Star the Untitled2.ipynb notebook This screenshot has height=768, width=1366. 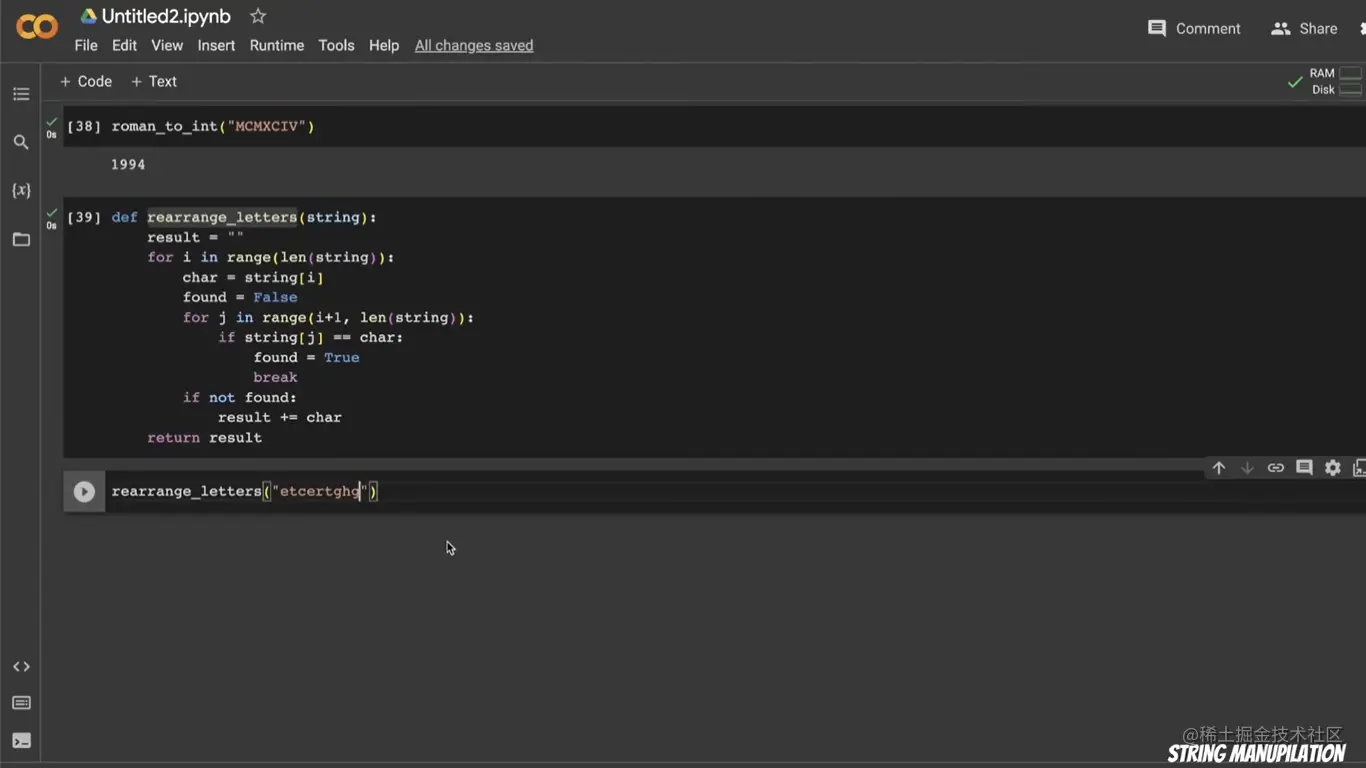(258, 16)
